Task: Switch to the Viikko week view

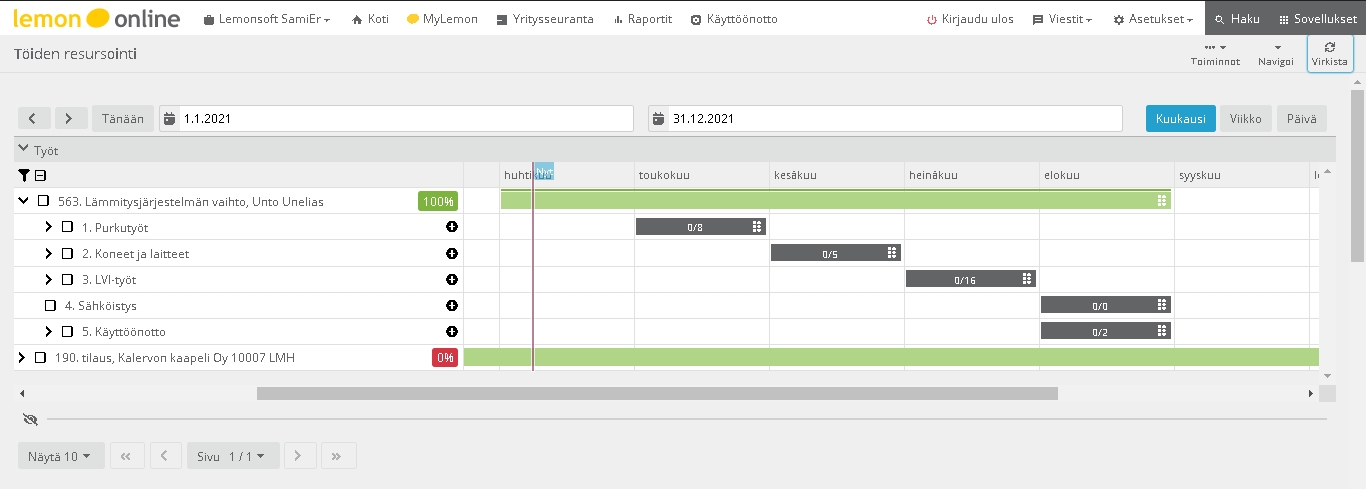Action: [1246, 118]
